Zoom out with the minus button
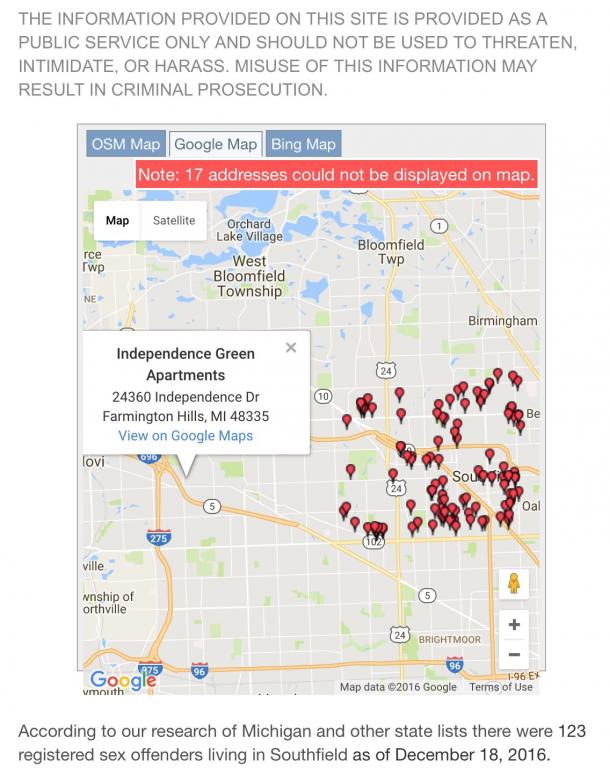The width and height of the screenshot is (610, 768). pos(514,655)
